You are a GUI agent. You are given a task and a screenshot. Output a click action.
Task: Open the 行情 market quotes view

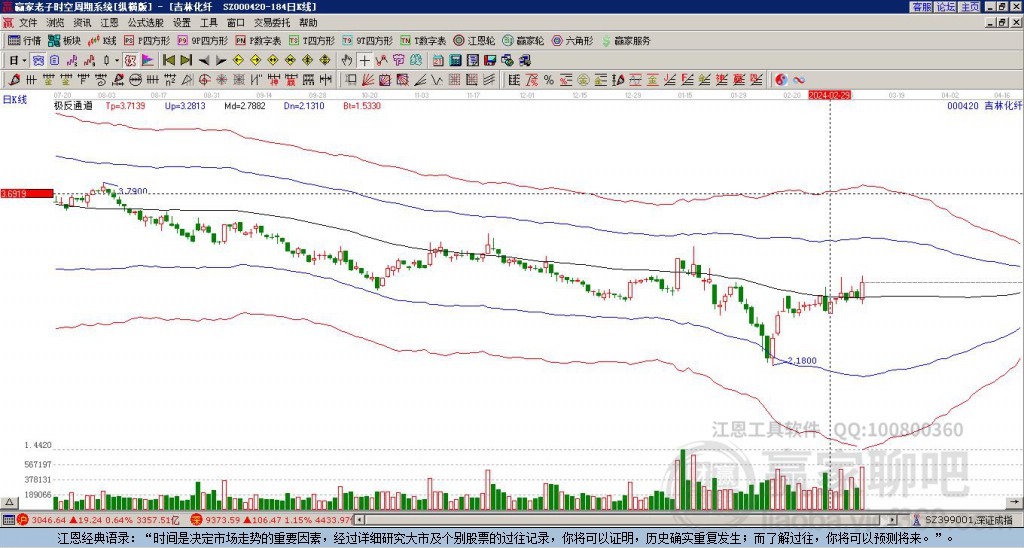pyautogui.click(x=24, y=40)
